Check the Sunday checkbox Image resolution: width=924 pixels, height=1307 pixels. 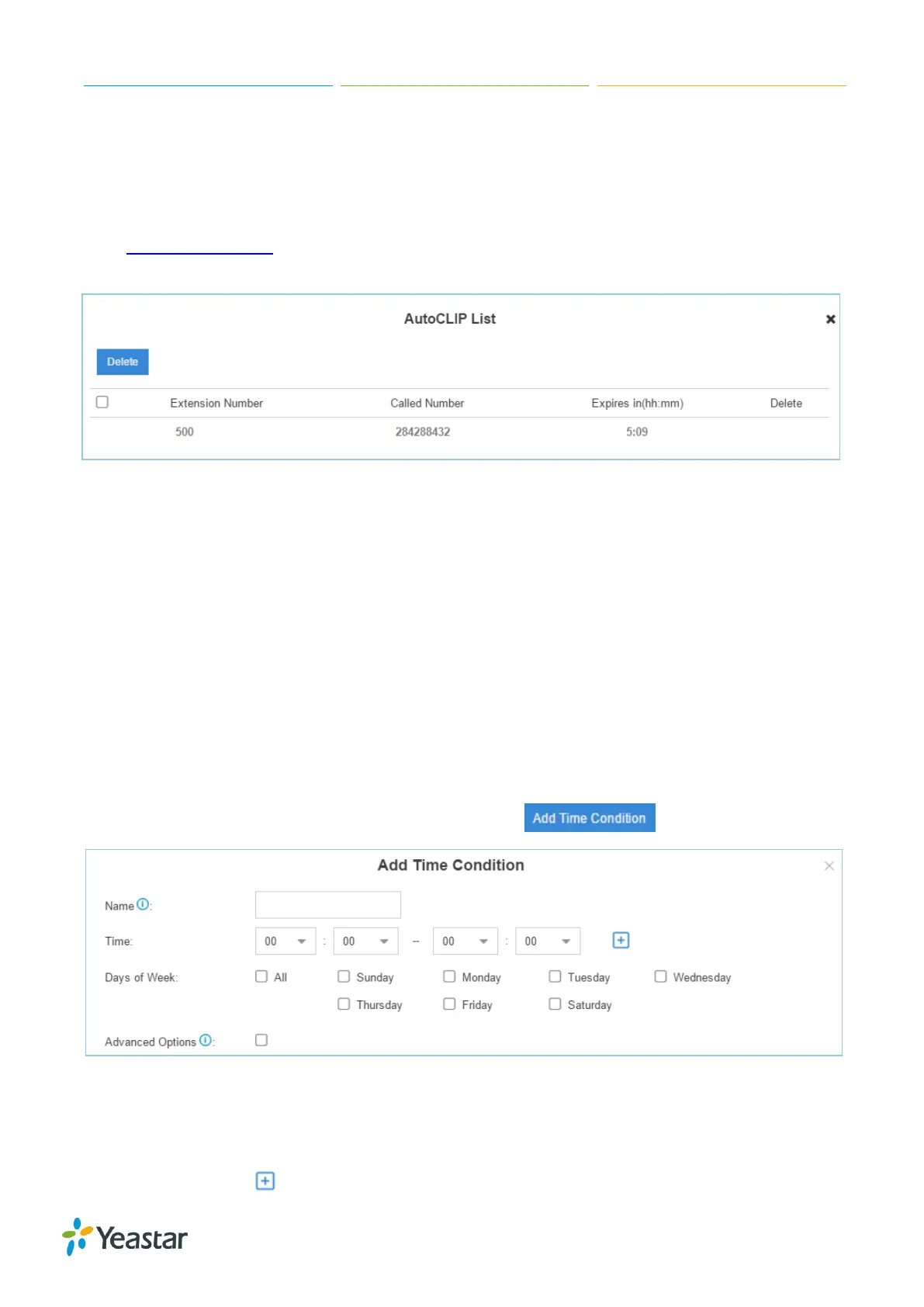344,976
